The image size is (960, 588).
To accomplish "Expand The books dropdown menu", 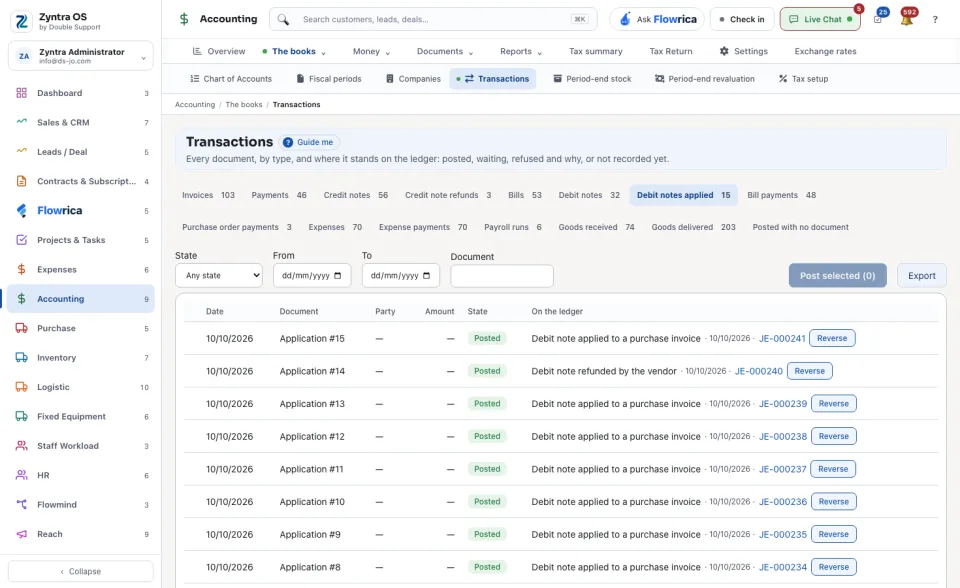I will (294, 51).
